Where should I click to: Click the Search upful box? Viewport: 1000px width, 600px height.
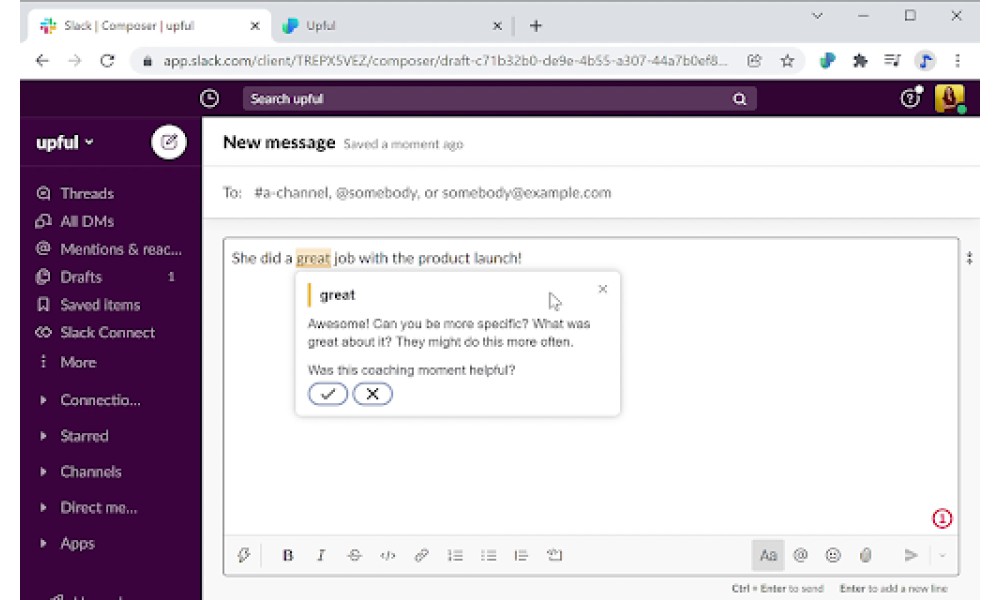pyautogui.click(x=499, y=99)
